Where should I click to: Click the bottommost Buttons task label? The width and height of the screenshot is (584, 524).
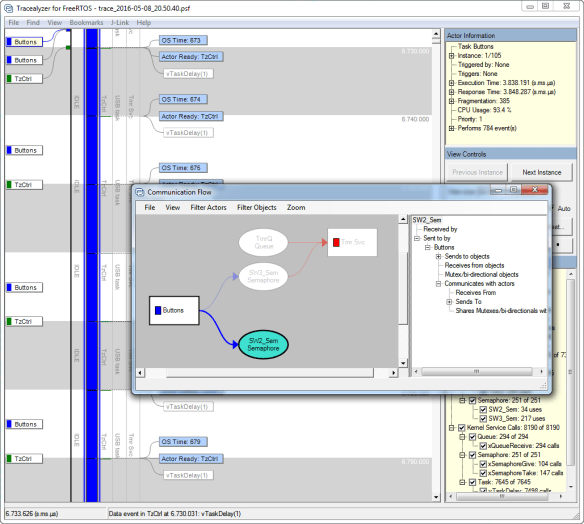[x=24, y=424]
